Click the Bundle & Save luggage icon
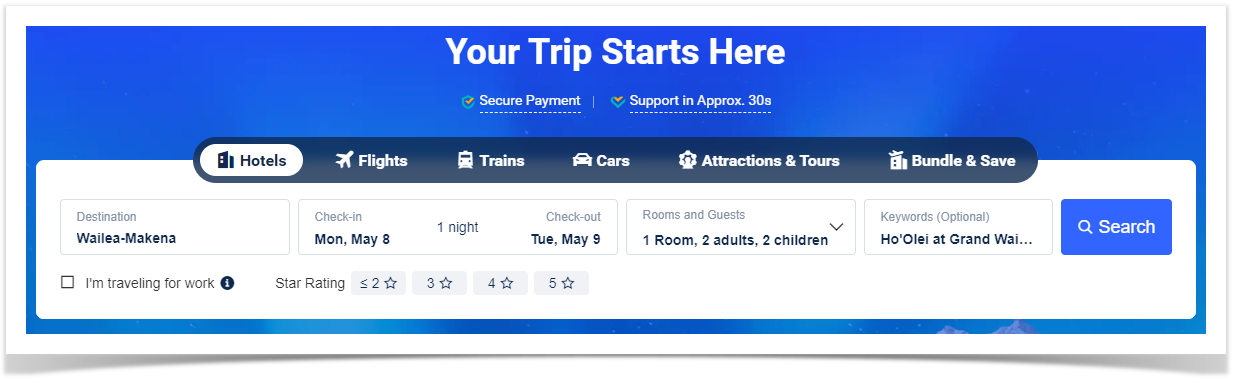This screenshot has height=383, width=1240. [897, 160]
